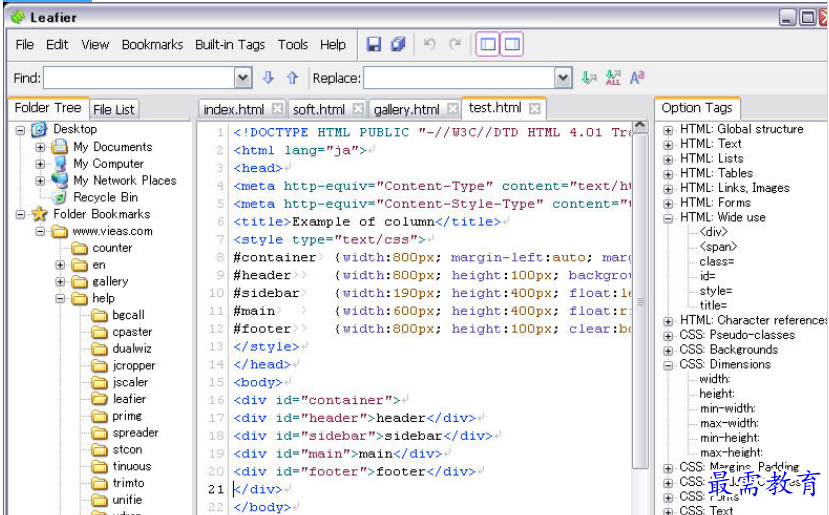Collapse the www.vieas.com folder node
Viewport: 829px width, 515px height.
coord(40,231)
